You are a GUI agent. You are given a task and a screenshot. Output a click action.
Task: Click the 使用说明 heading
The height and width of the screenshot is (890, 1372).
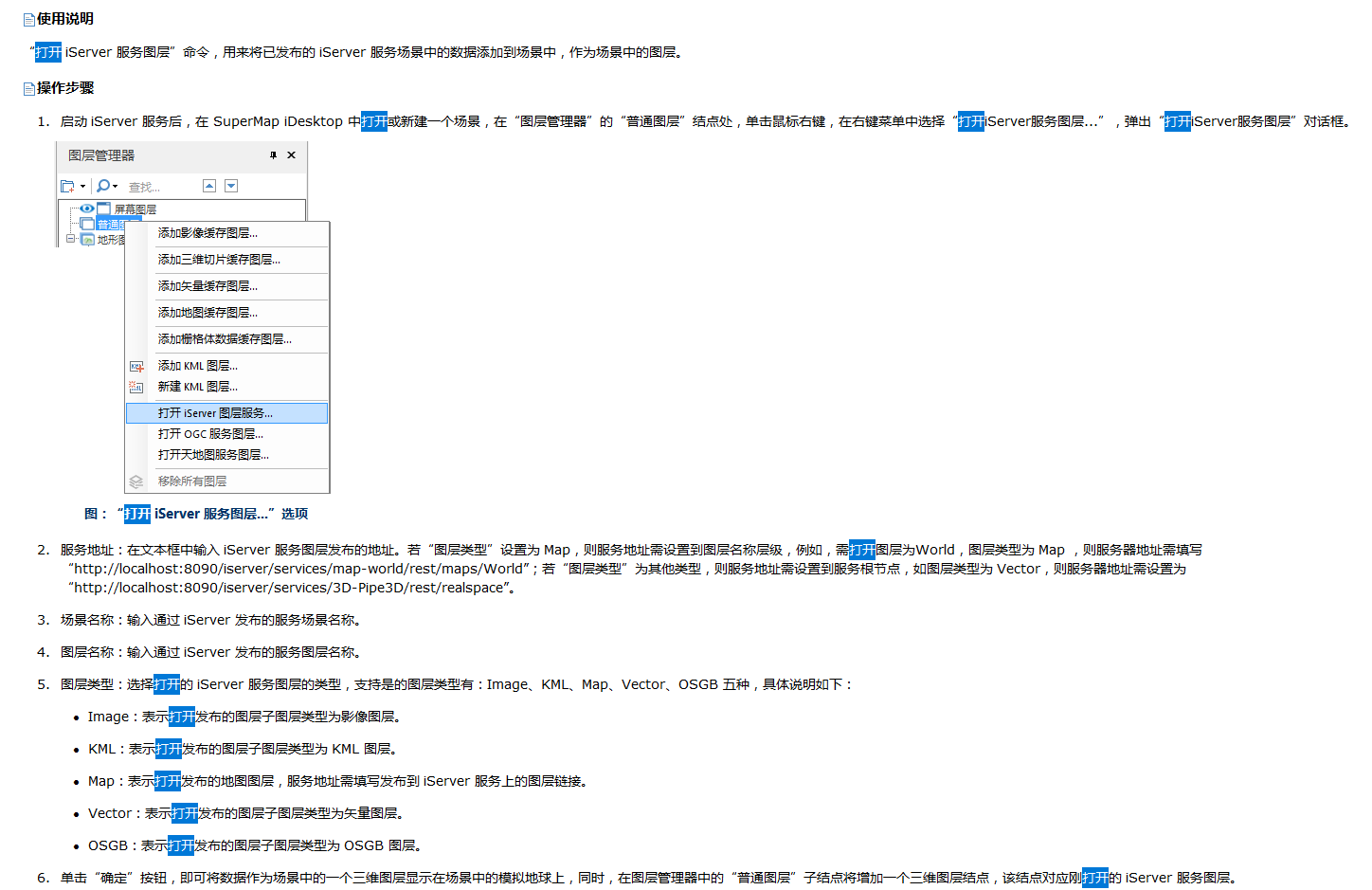click(x=65, y=19)
